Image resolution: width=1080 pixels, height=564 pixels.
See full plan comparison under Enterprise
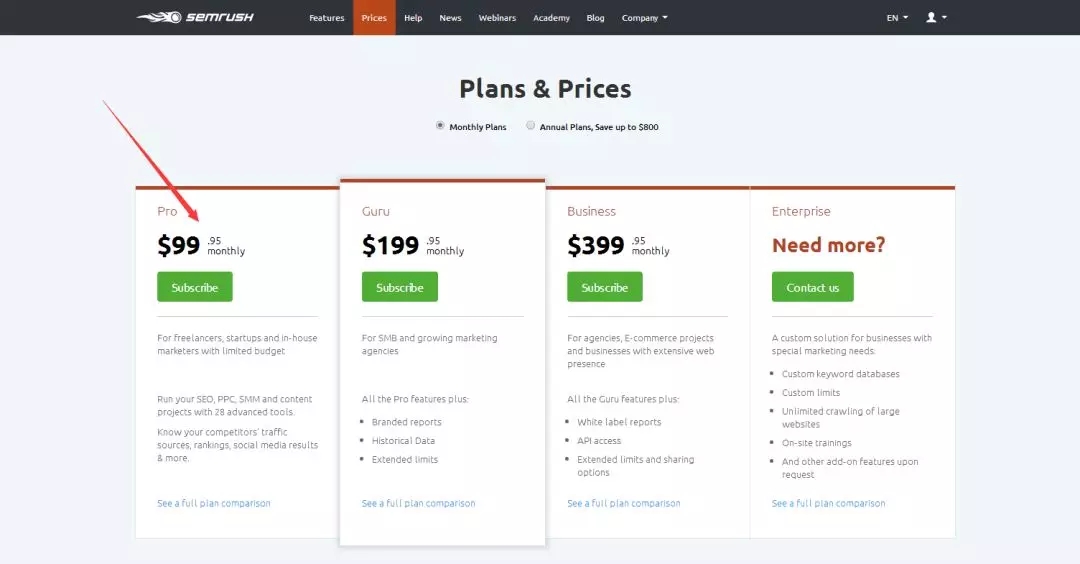coord(829,503)
